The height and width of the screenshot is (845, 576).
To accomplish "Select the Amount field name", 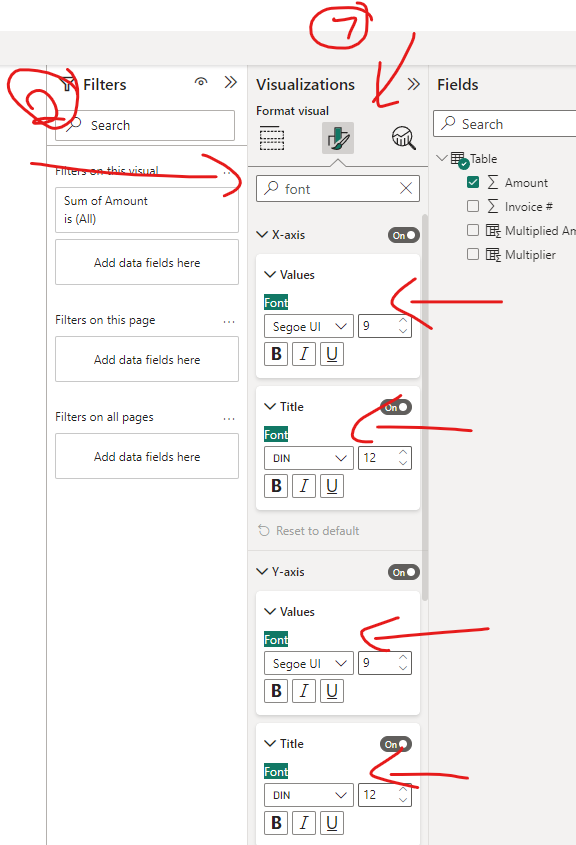I will coord(526,183).
